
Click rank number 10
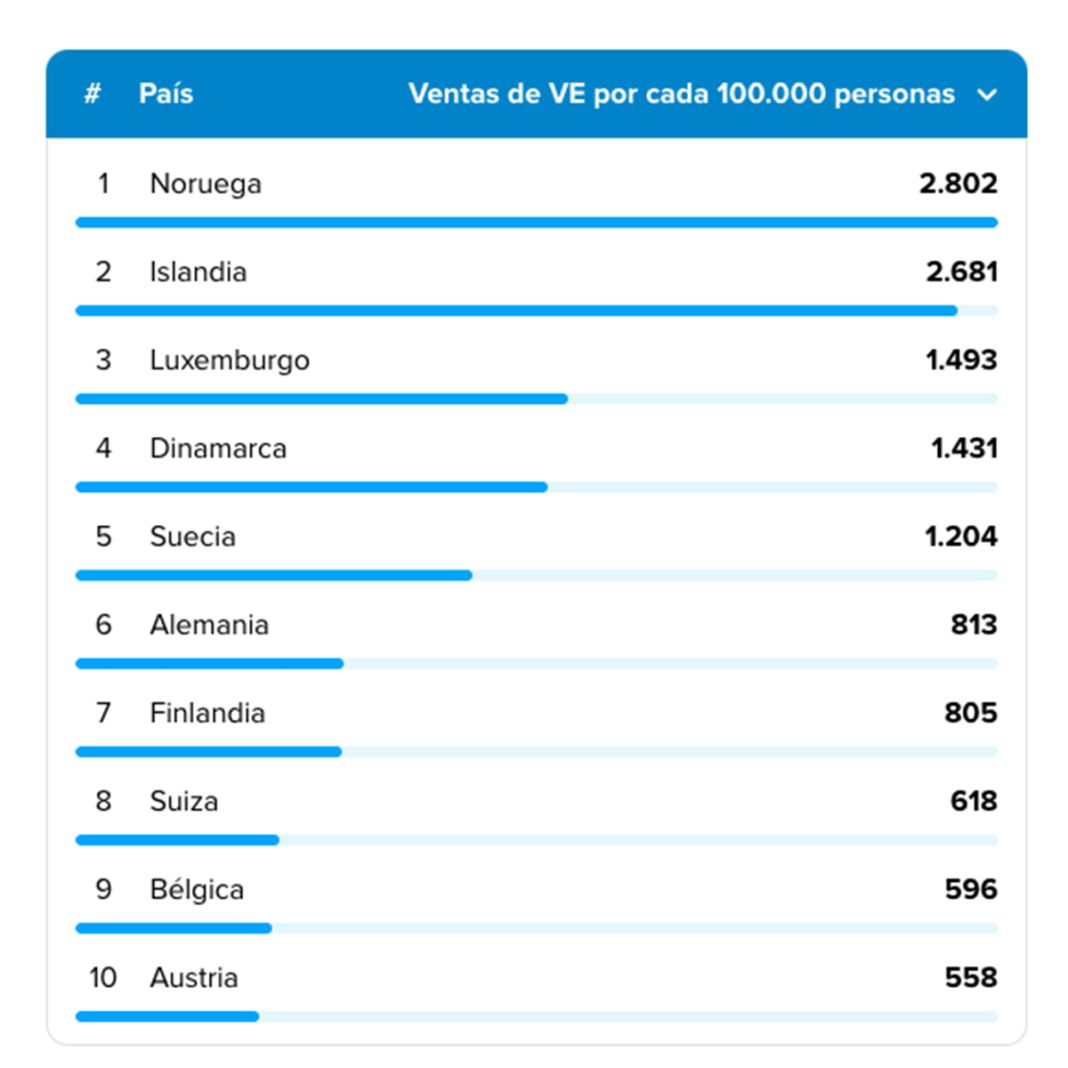(103, 977)
